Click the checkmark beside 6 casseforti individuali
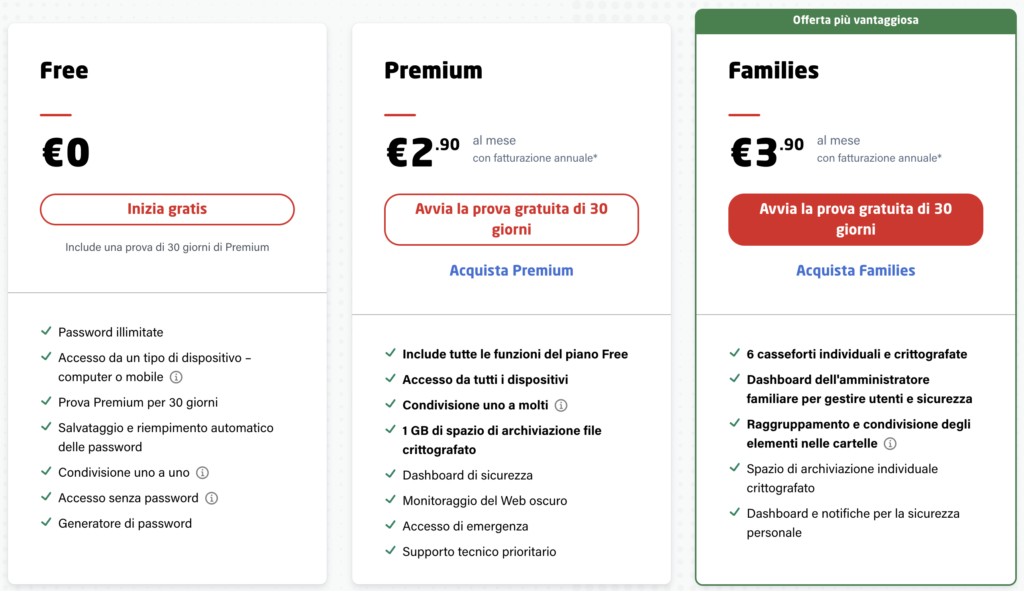This screenshot has height=591, width=1024. (x=734, y=353)
